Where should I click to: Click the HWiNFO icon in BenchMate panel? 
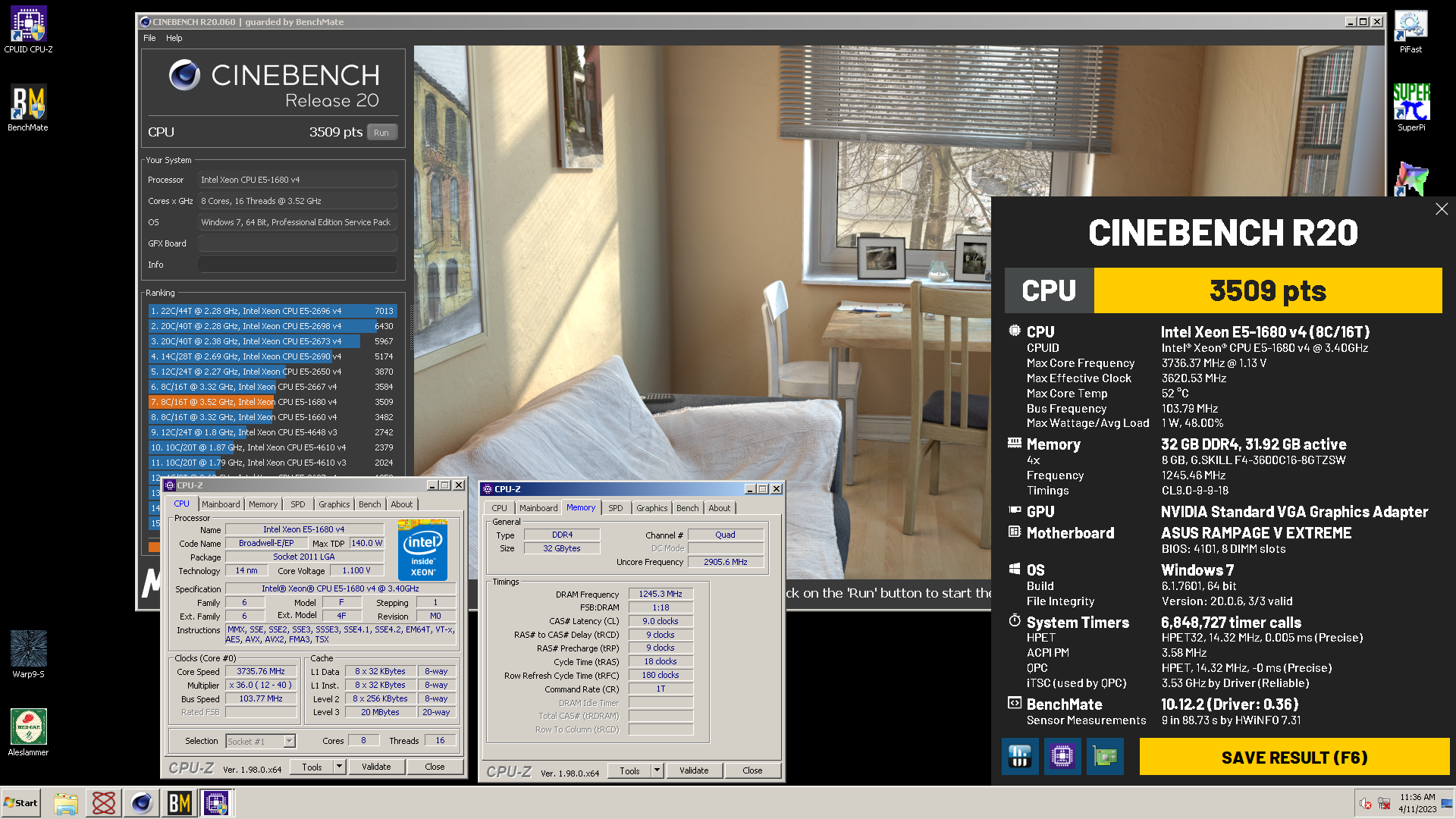click(1020, 756)
